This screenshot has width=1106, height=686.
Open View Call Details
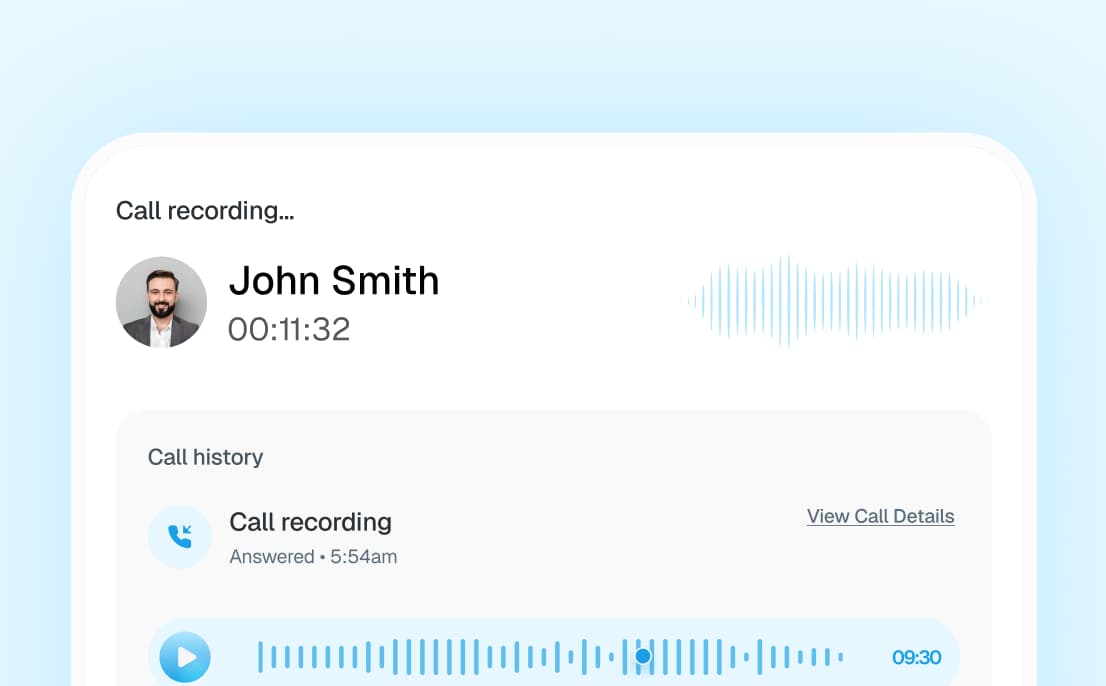880,516
